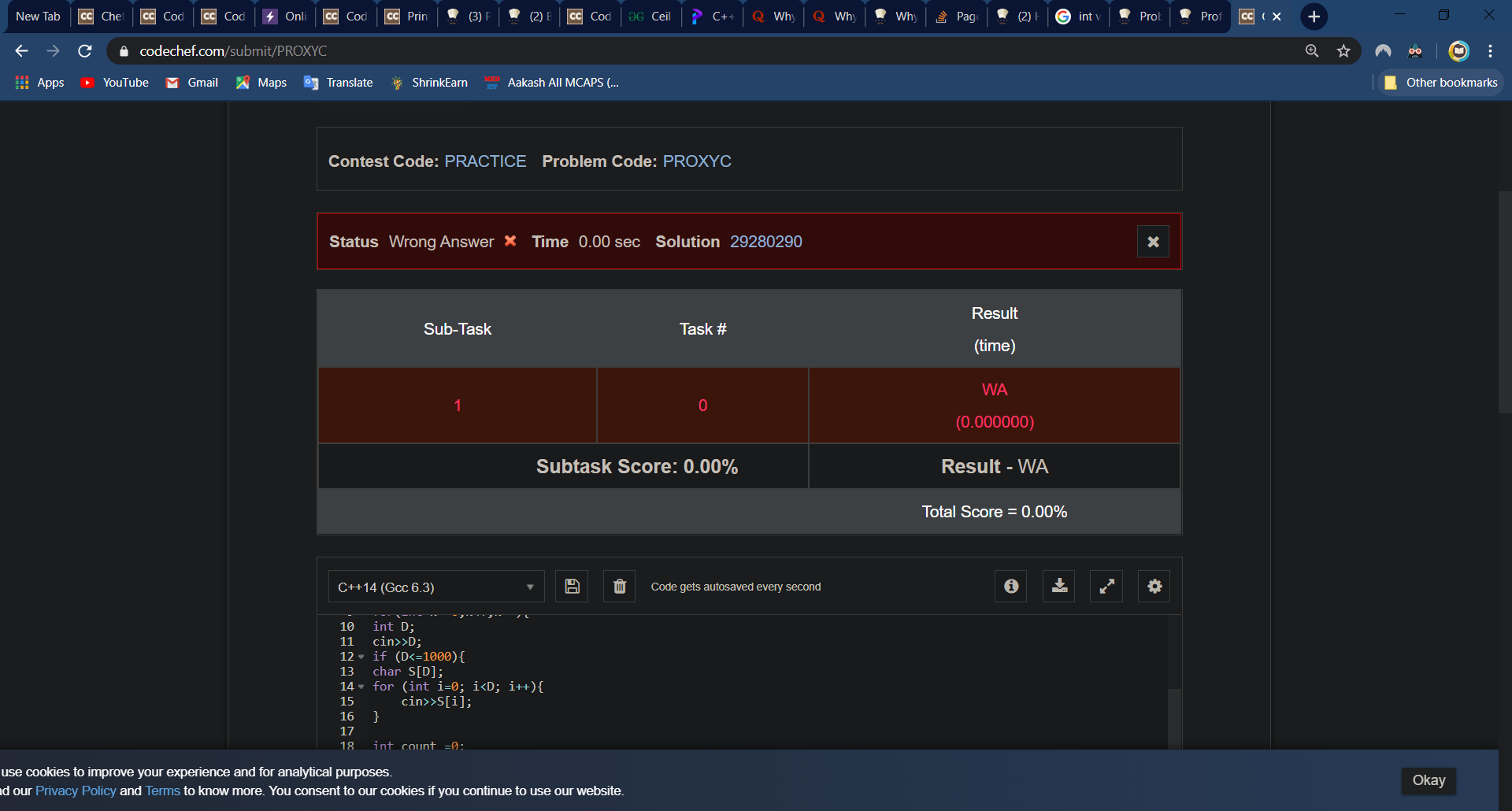
Task: Save the code using the disk icon
Action: click(x=572, y=586)
